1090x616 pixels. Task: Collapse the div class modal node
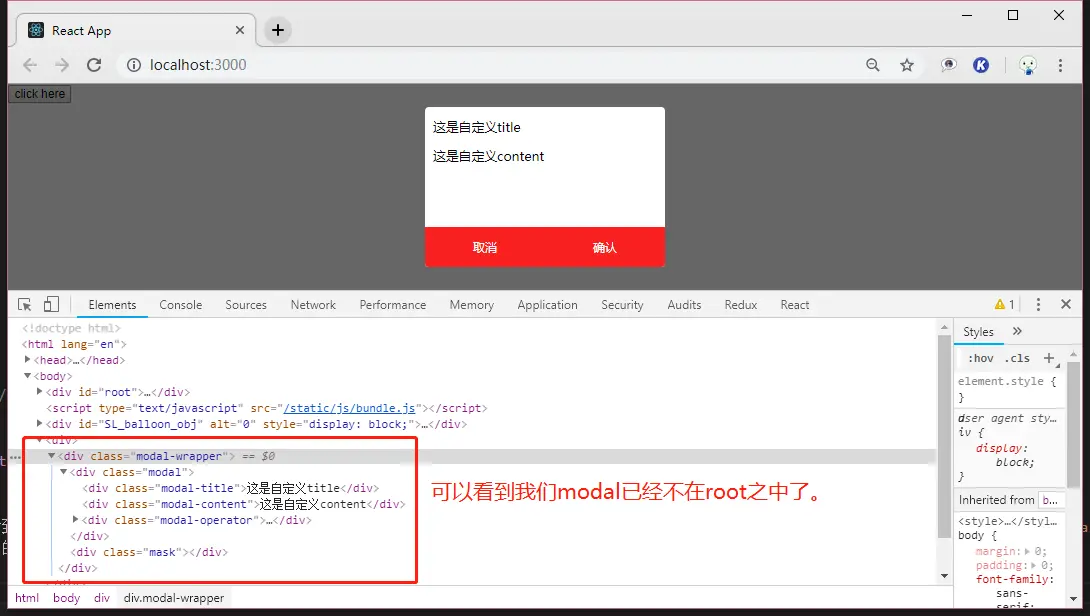63,471
